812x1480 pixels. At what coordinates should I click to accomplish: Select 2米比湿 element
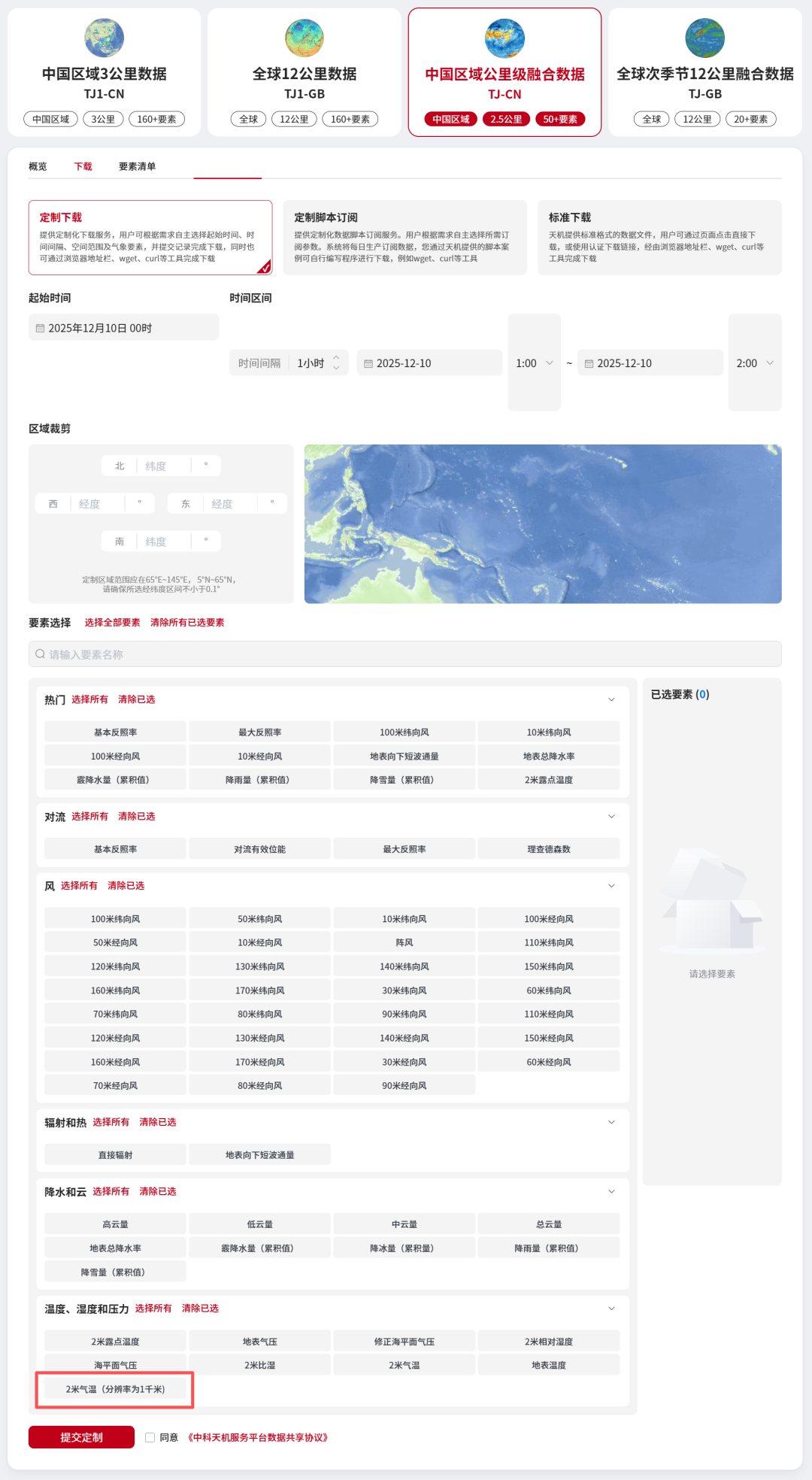259,1365
